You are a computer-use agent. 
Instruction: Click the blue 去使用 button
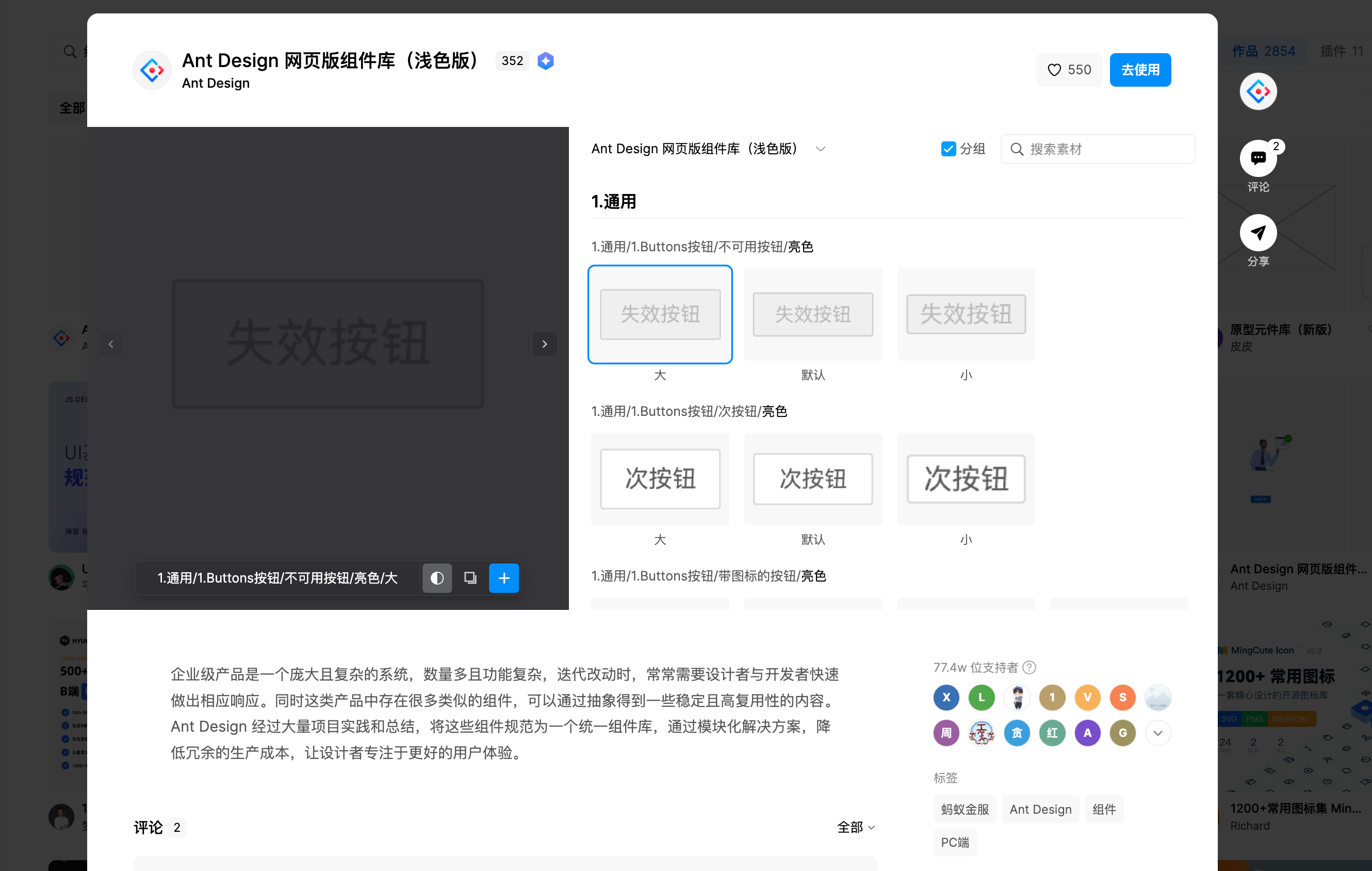point(1140,70)
